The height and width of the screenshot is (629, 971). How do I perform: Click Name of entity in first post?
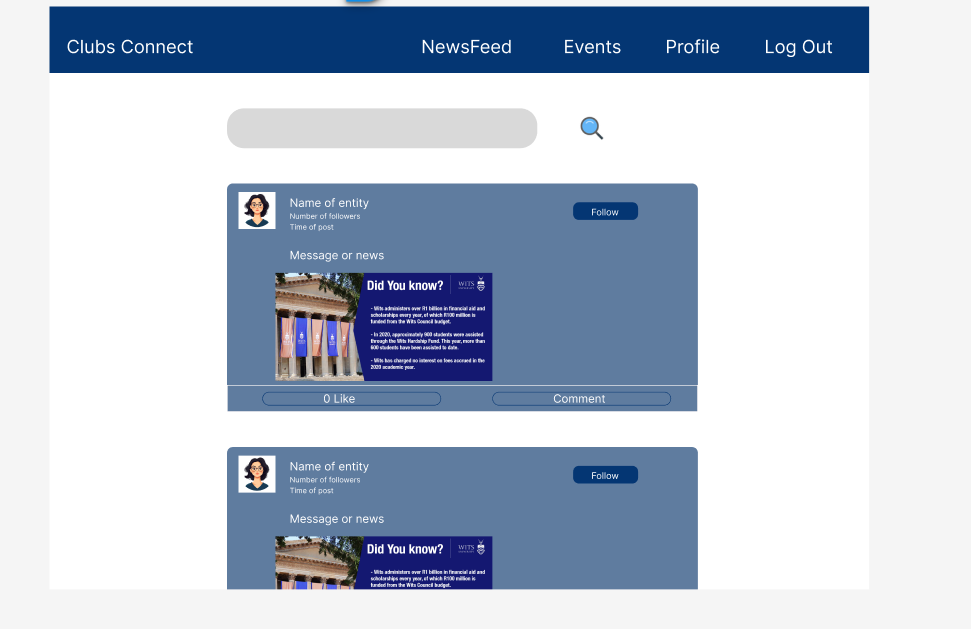[329, 203]
